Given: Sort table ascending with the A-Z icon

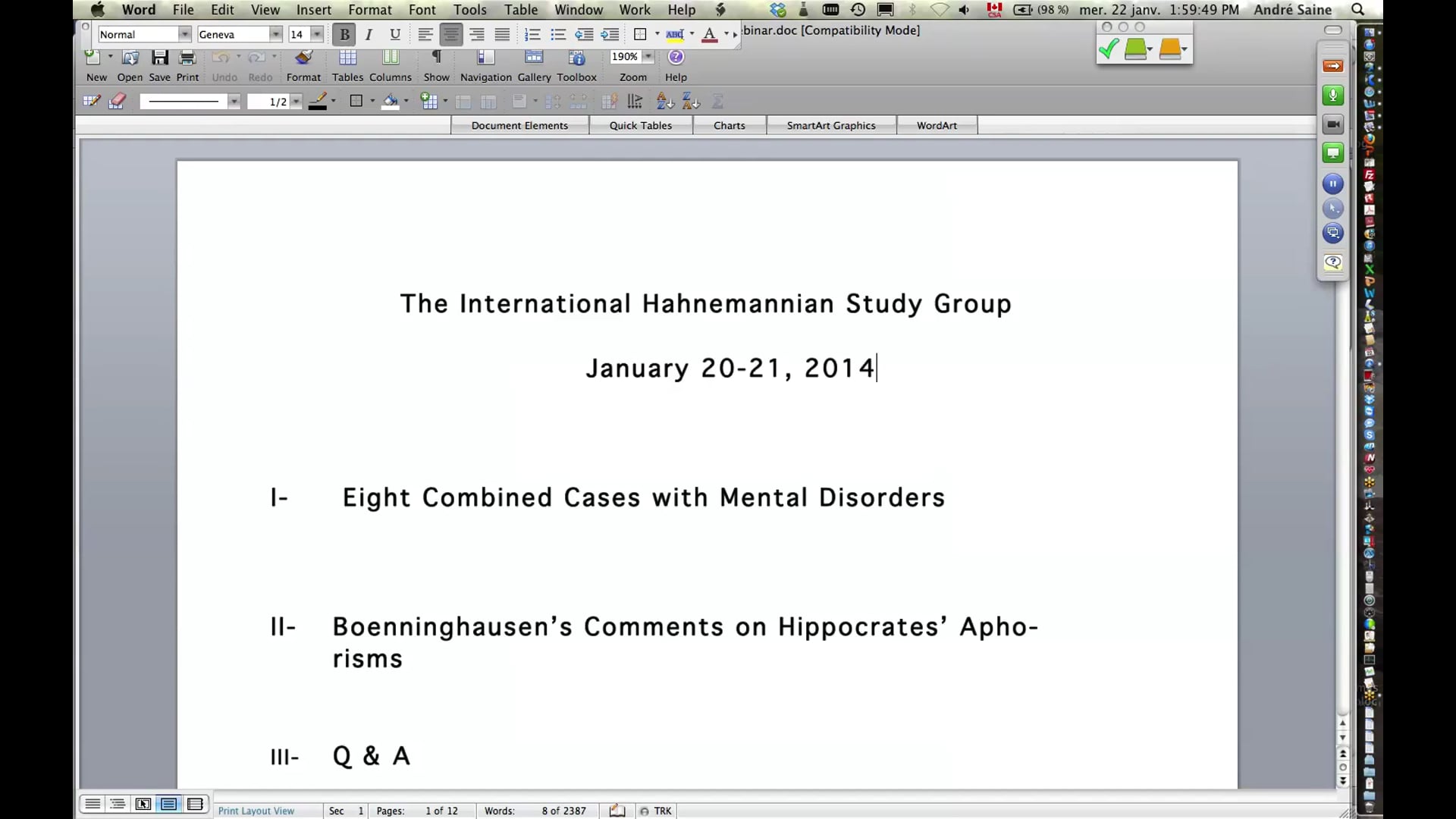Looking at the screenshot, I should (664, 101).
